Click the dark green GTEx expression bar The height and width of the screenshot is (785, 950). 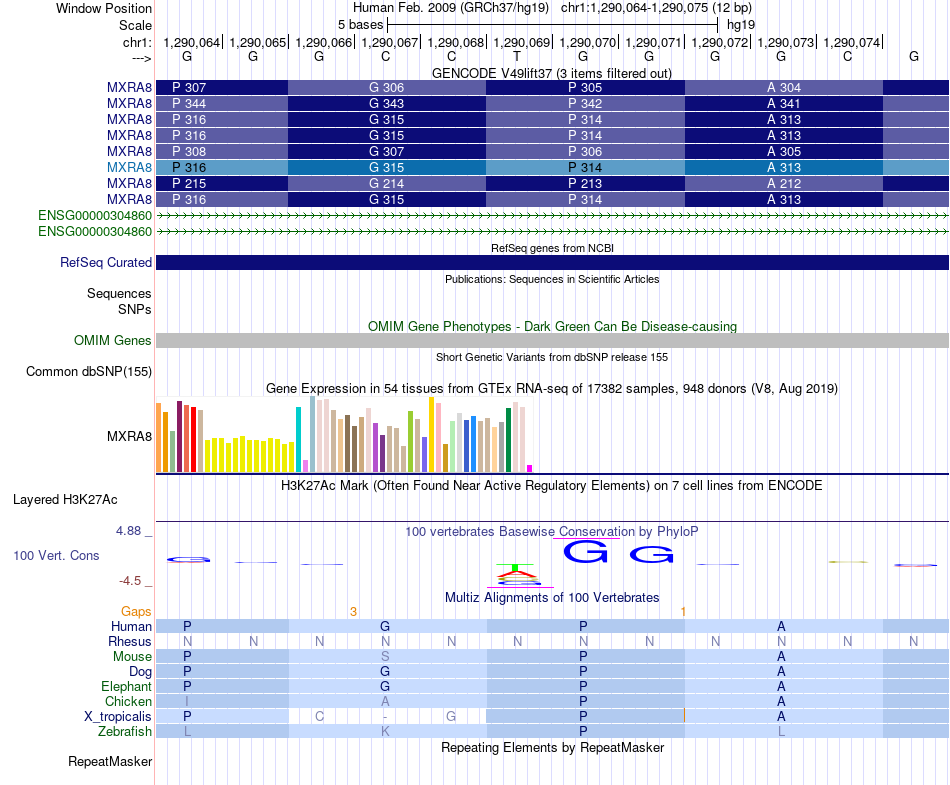pos(508,440)
